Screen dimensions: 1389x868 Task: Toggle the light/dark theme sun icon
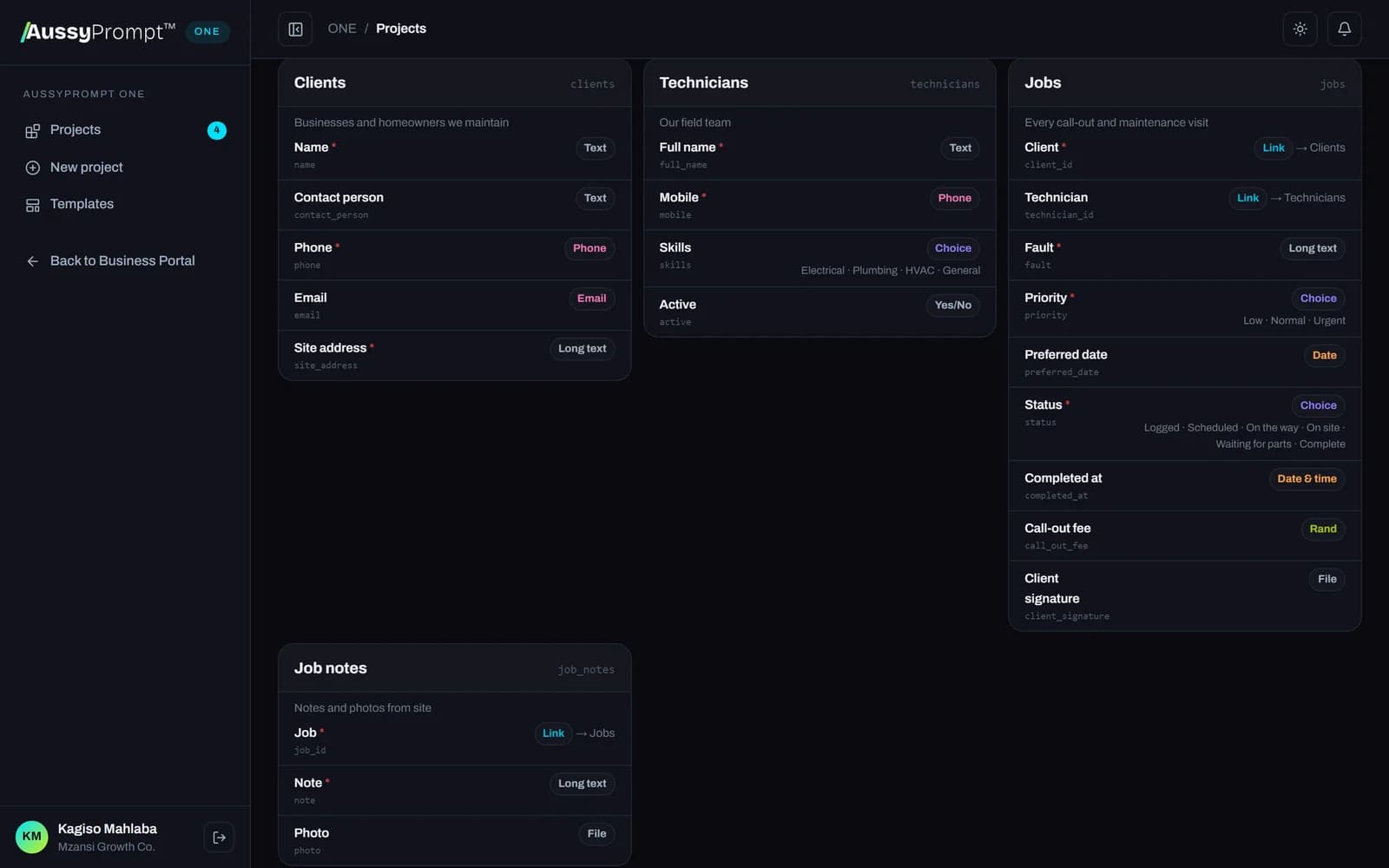click(1300, 29)
